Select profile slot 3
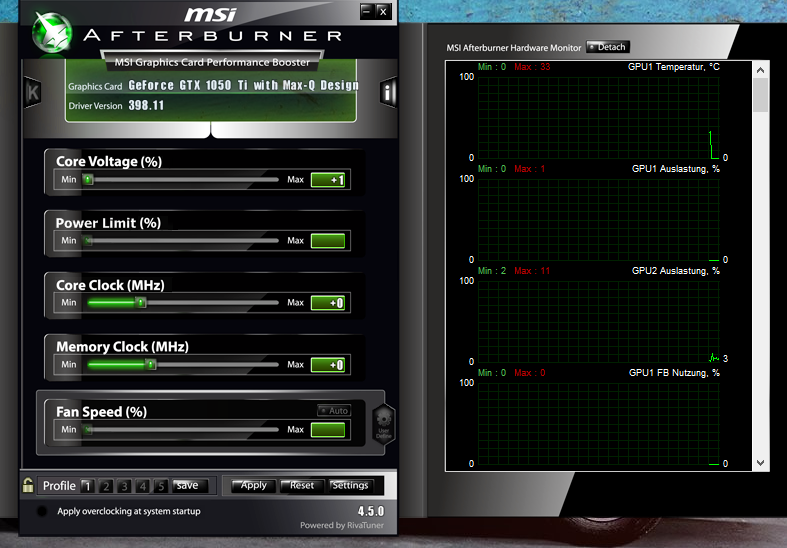The image size is (787, 548). 124,486
